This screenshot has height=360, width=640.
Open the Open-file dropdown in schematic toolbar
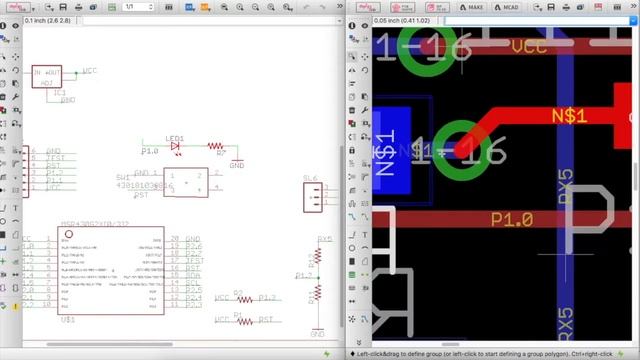click(x=49, y=7)
